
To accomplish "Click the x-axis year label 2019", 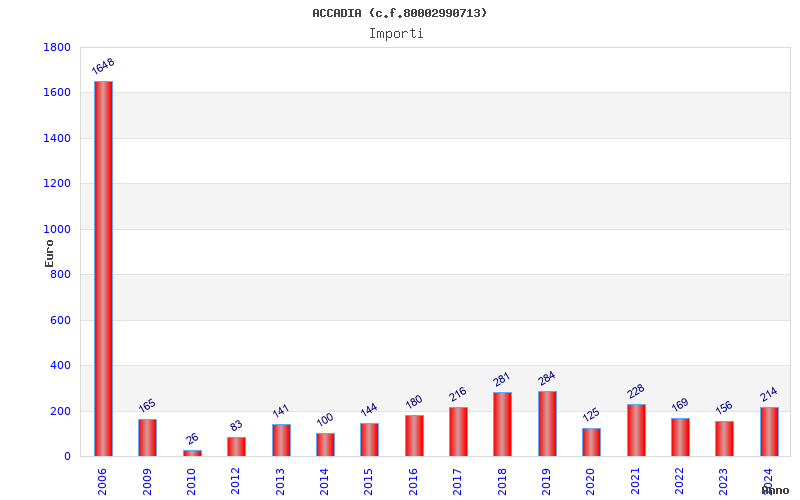I will (x=546, y=482).
